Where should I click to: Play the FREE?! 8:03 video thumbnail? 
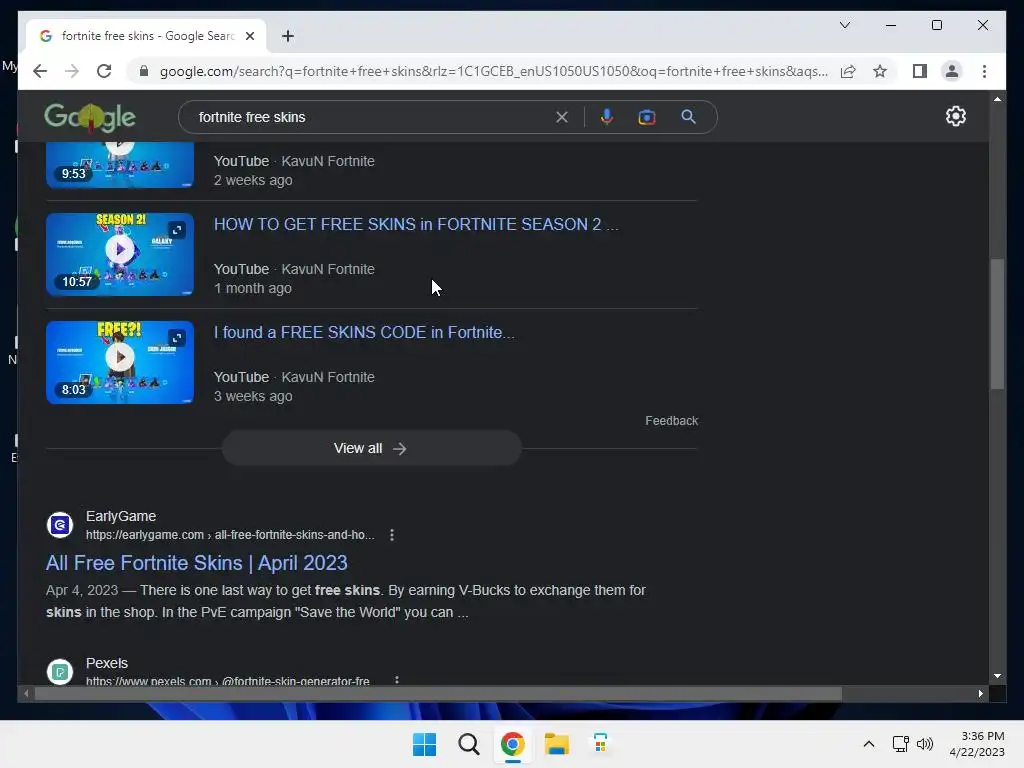(x=120, y=362)
